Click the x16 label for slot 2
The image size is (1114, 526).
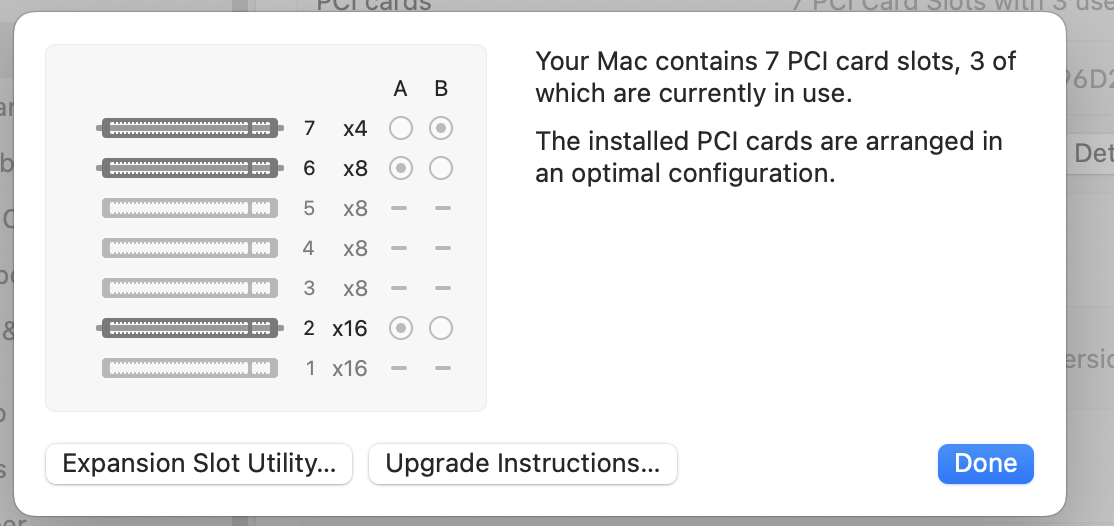[x=350, y=328]
